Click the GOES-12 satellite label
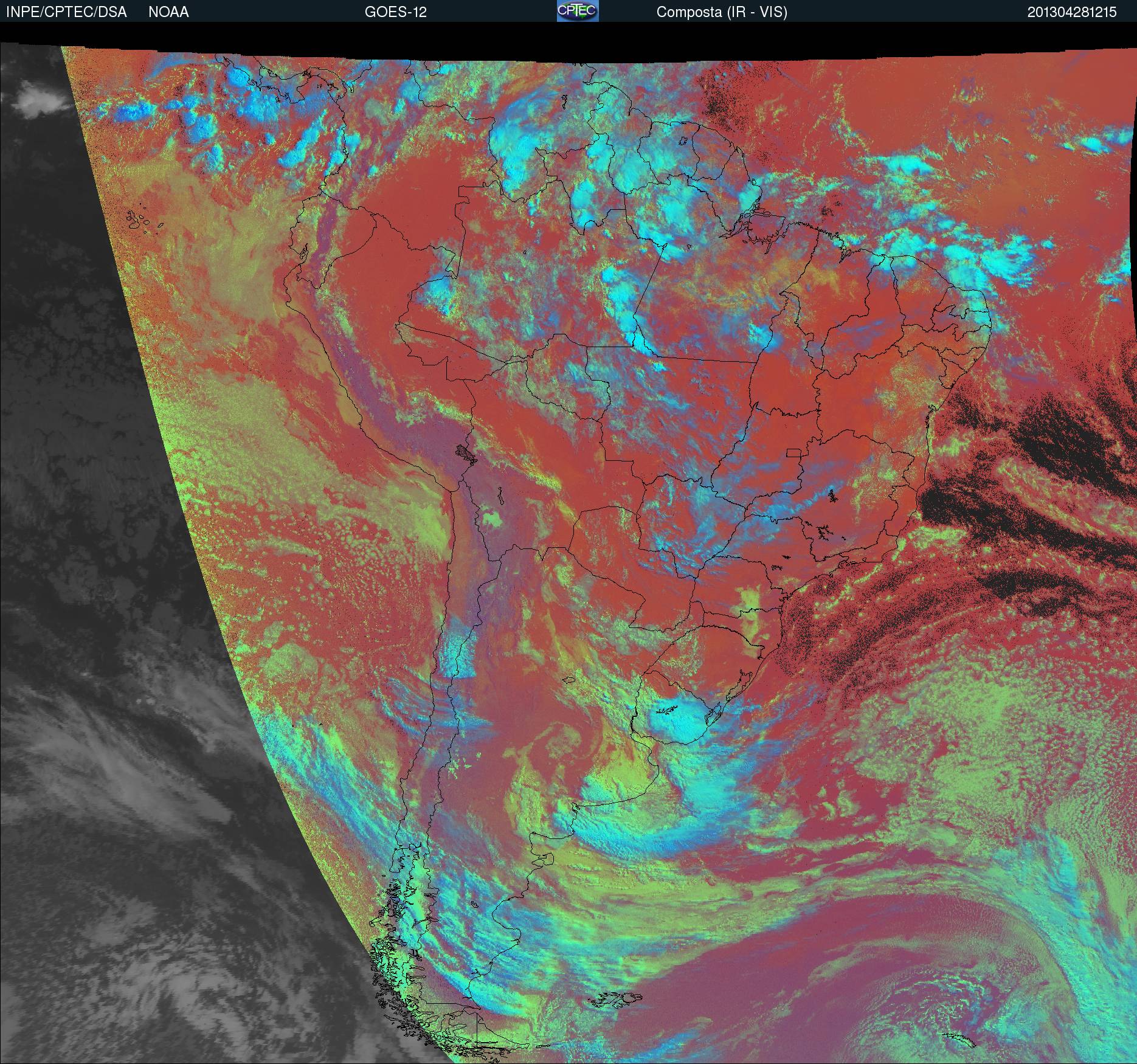 pos(396,12)
